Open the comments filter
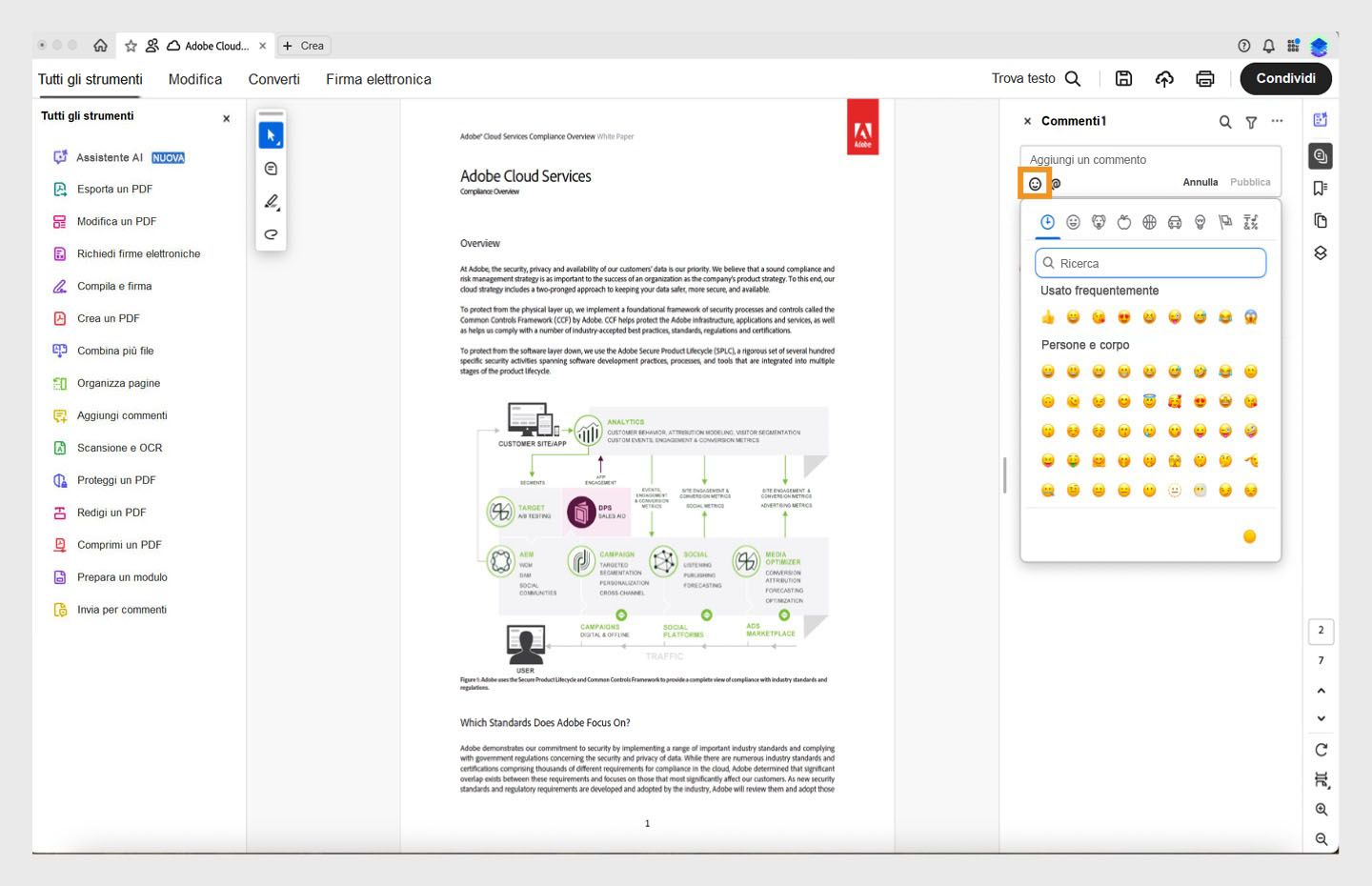The image size is (1372, 886). tap(1251, 122)
